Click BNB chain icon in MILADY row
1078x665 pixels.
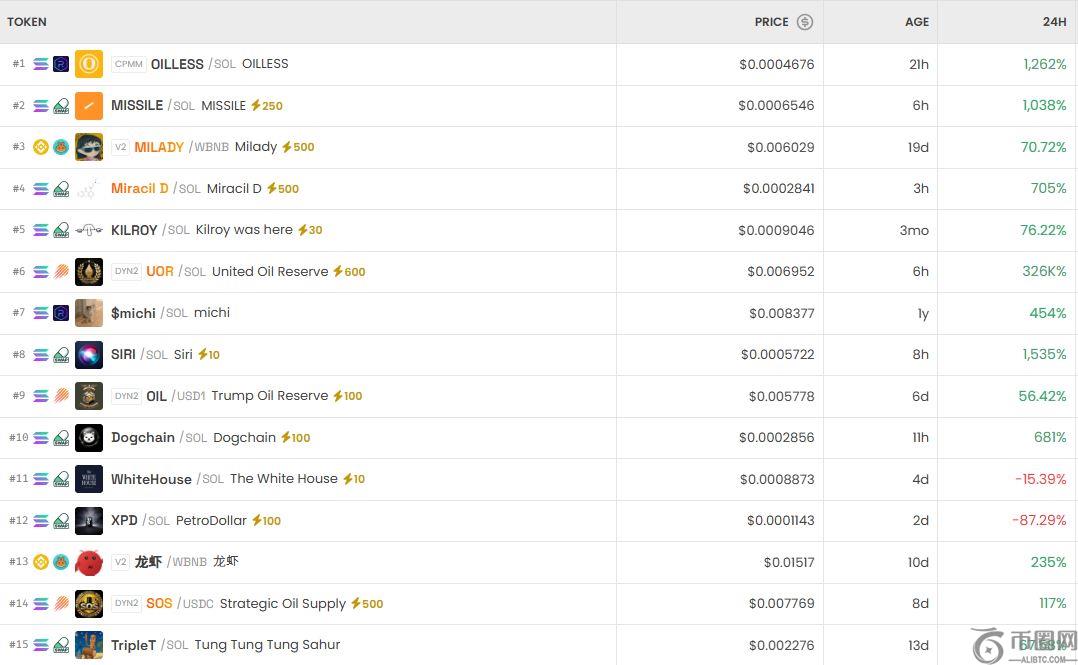[41, 147]
